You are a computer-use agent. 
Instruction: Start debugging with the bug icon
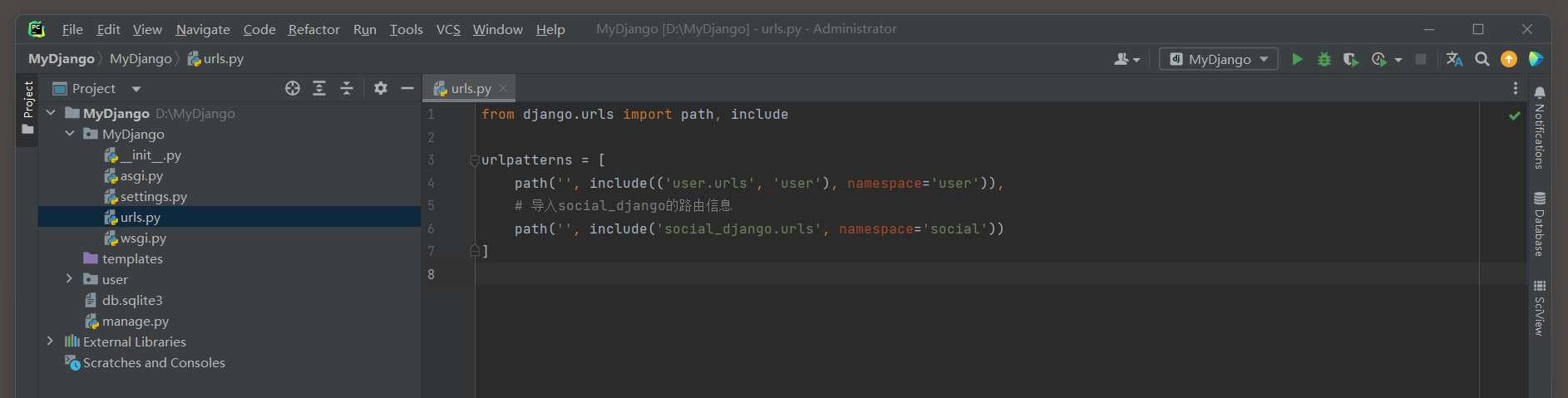[x=1324, y=59]
